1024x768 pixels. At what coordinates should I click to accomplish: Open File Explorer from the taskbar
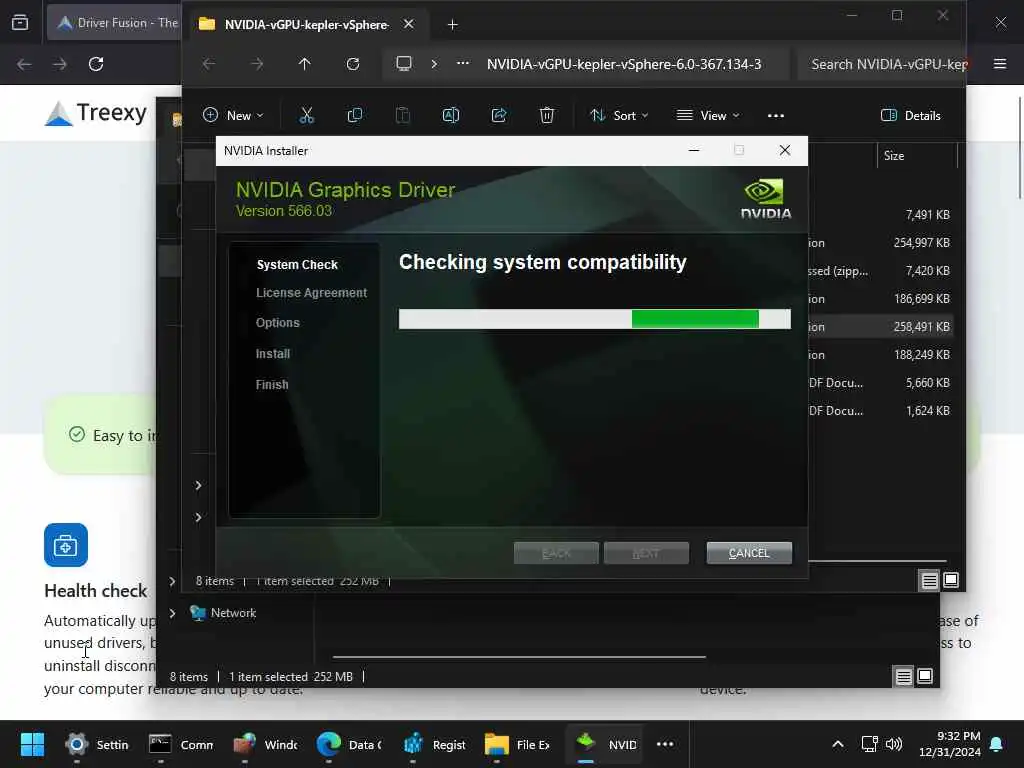(x=517, y=744)
